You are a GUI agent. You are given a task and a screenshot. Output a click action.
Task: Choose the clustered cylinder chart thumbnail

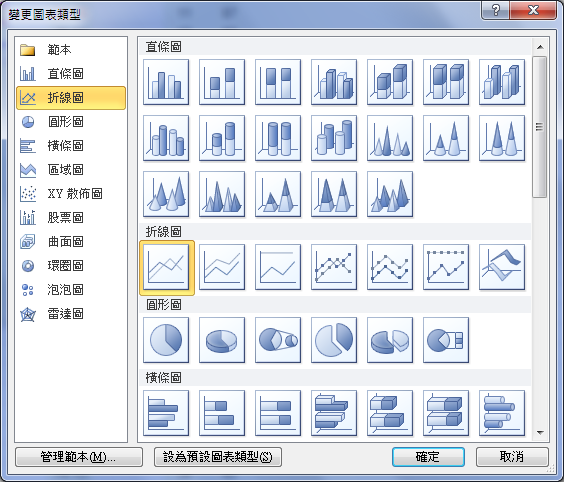click(x=166, y=138)
